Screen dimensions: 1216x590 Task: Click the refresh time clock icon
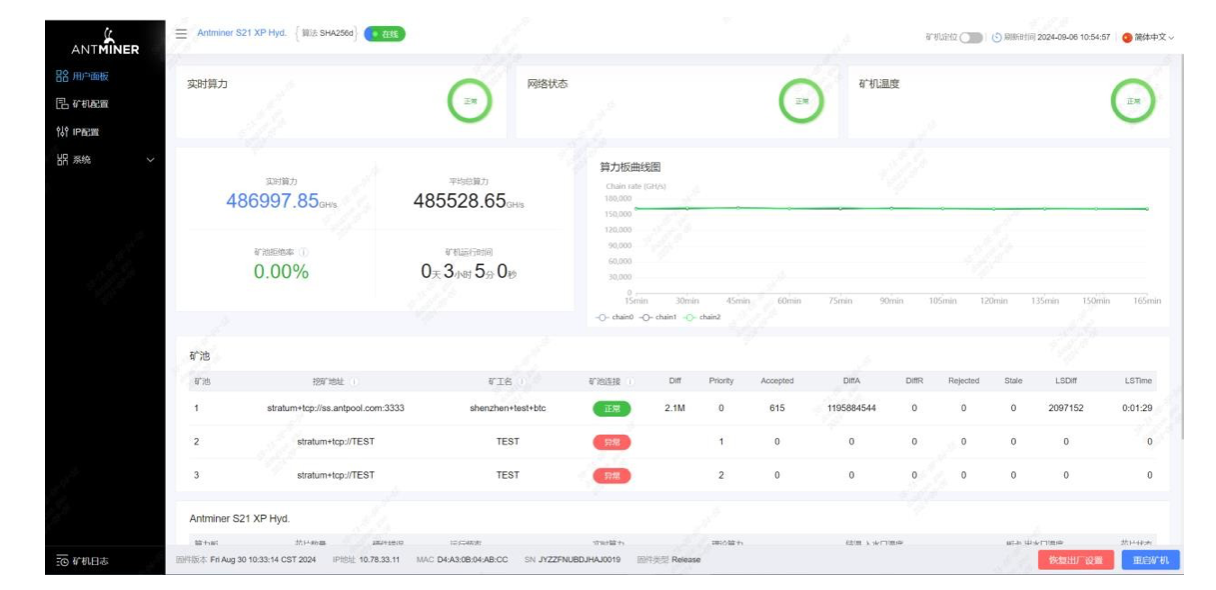[x=997, y=37]
